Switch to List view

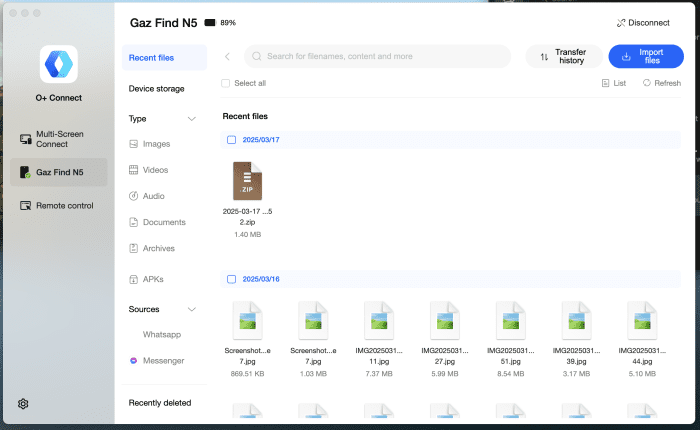[x=613, y=83]
